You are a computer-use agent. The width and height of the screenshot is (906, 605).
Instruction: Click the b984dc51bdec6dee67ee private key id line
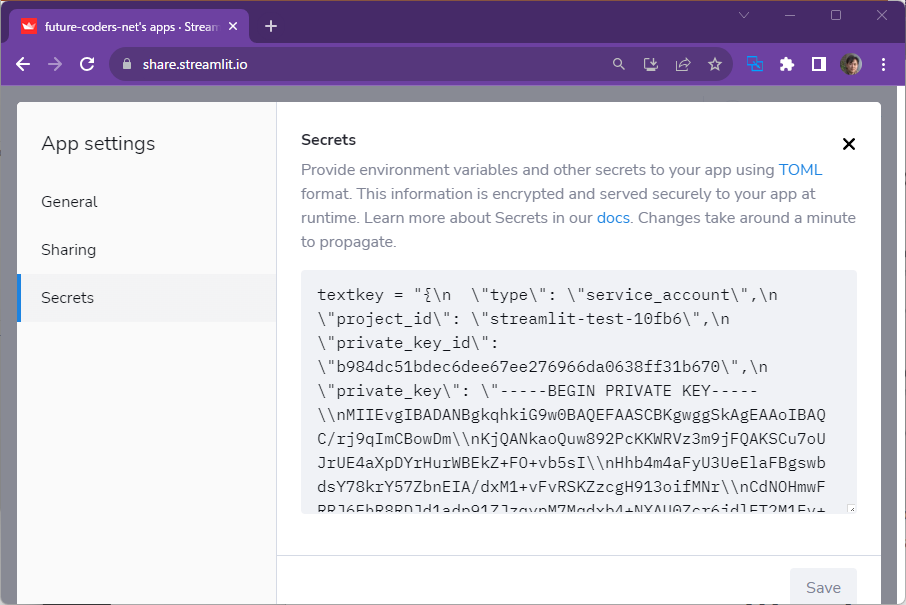[x=543, y=367]
